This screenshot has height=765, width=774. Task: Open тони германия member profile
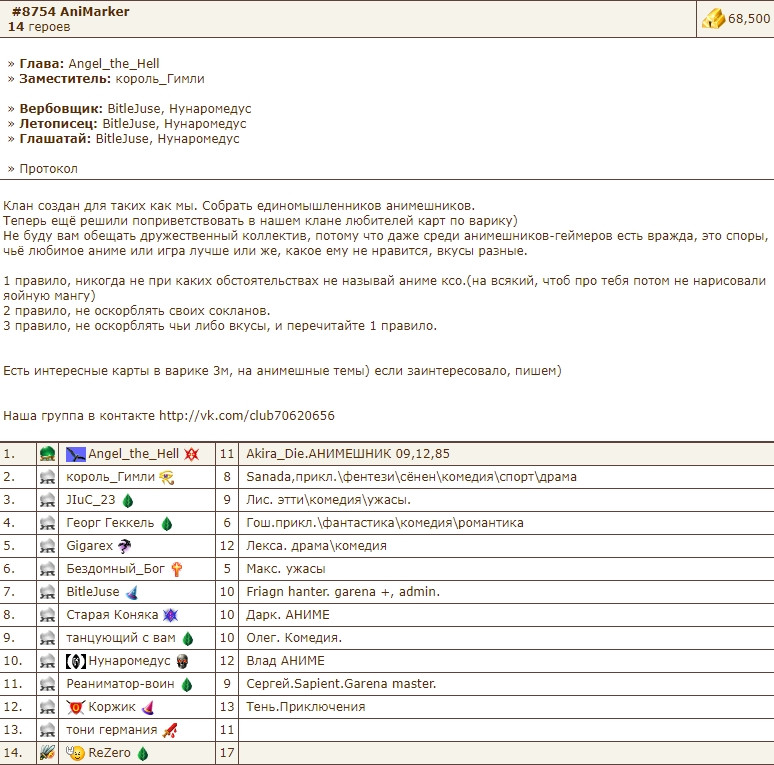112,730
